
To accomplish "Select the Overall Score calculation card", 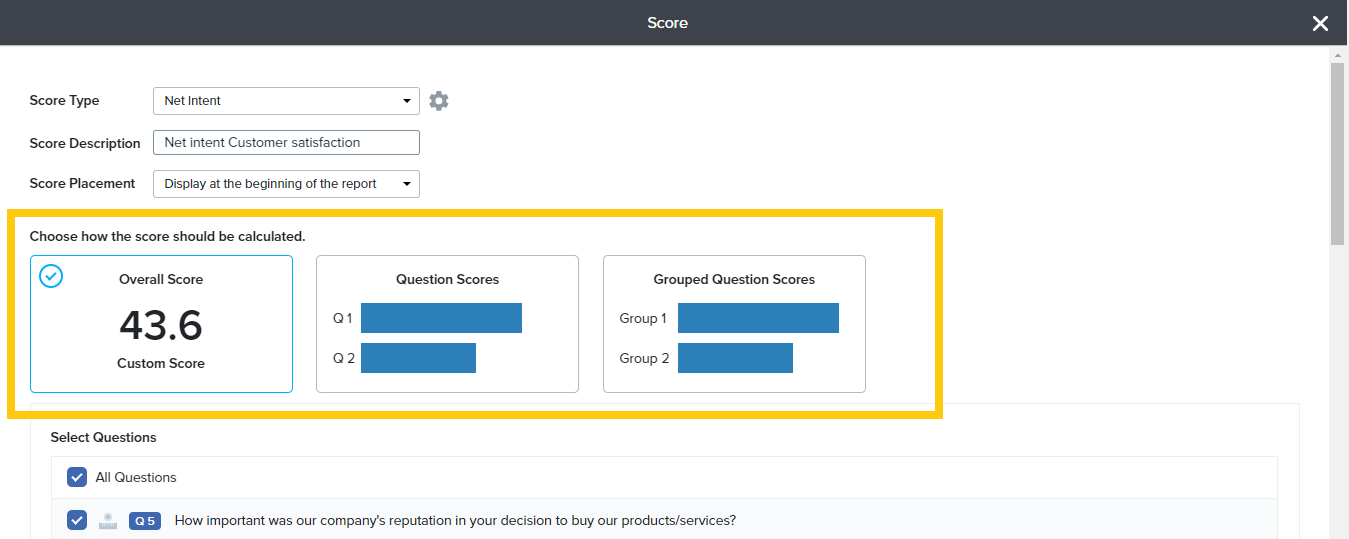I will [161, 324].
